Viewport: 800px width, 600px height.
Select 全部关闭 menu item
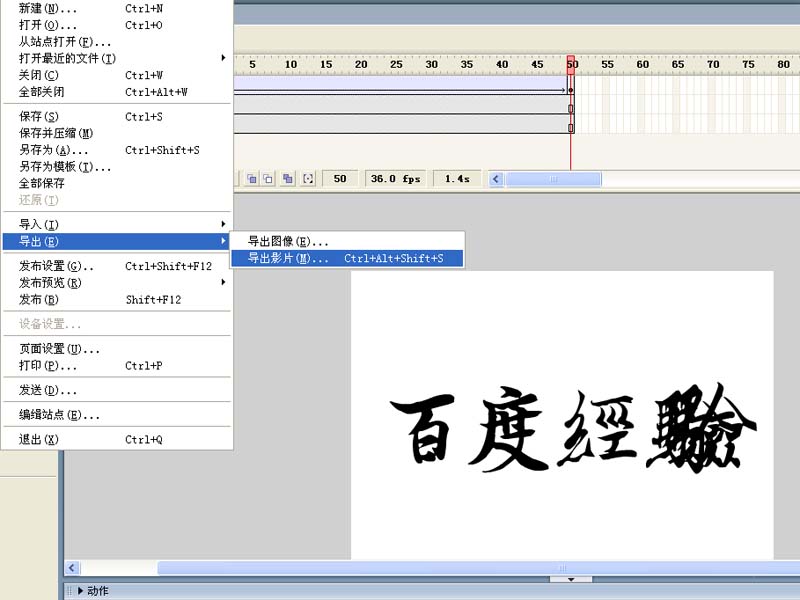117,92
